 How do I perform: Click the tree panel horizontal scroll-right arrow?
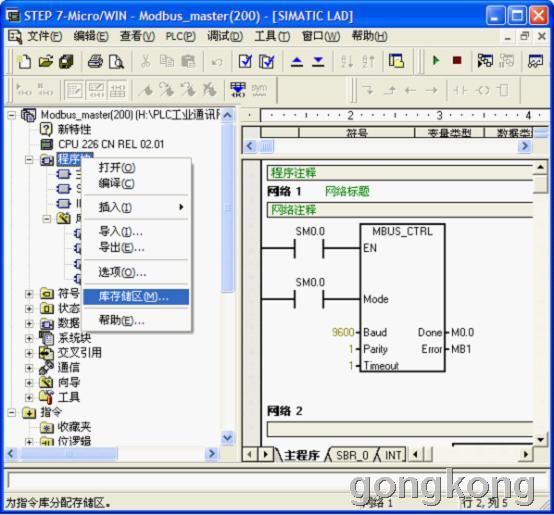click(212, 454)
